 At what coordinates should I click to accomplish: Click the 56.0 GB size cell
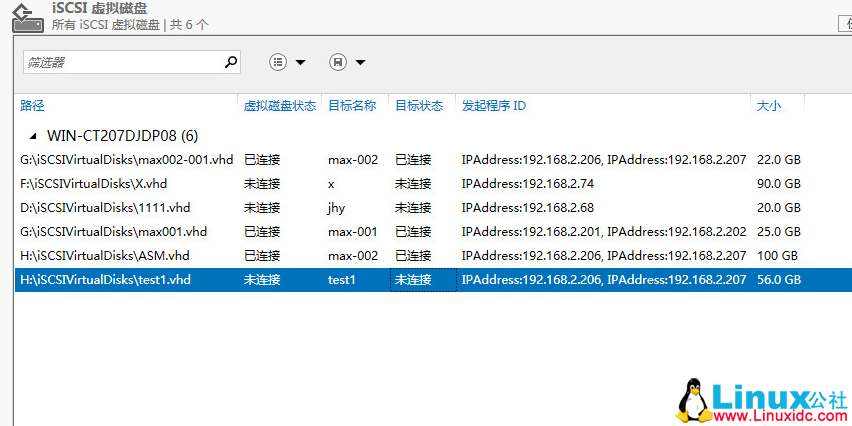pos(779,280)
